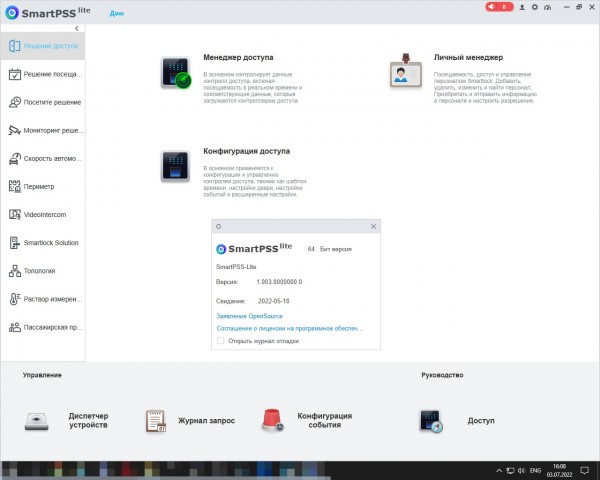This screenshot has height=480, width=600.
Task: Open the Решение посещаемости sidebar entry
Action: pyautogui.click(x=43, y=74)
